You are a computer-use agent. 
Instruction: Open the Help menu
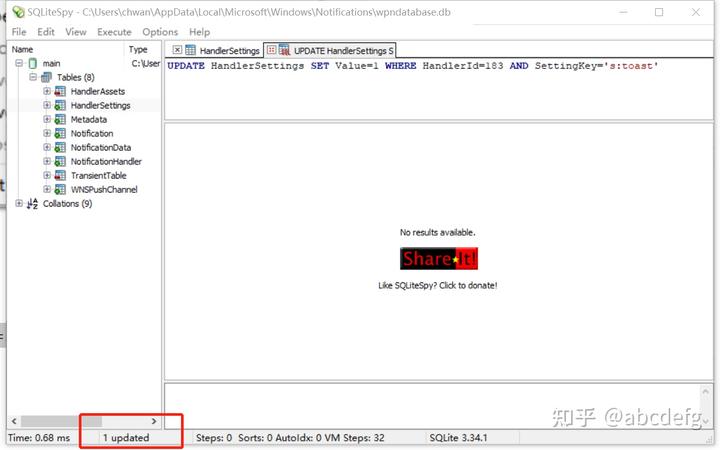click(x=199, y=32)
